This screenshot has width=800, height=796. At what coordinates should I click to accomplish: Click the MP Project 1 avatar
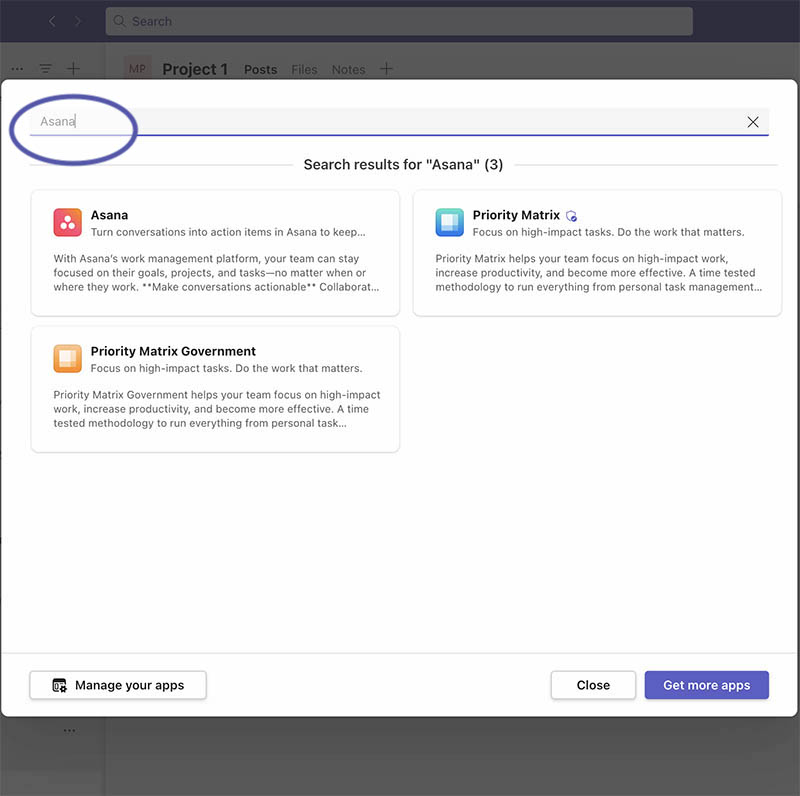pyautogui.click(x=137, y=68)
